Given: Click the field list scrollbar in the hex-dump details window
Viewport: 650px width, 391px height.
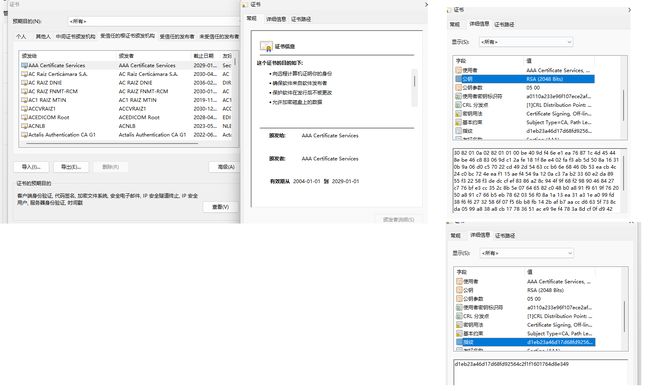Looking at the screenshot, I should tap(623, 97).
